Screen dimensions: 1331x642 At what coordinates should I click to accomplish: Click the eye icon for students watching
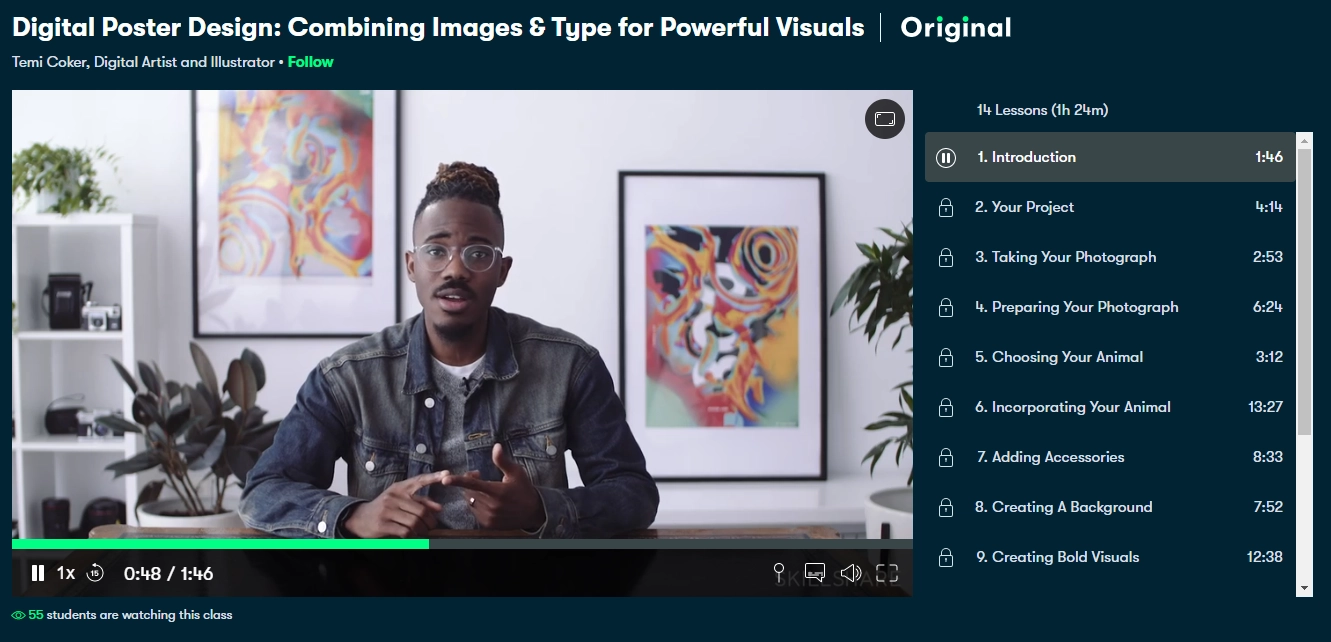[x=18, y=615]
